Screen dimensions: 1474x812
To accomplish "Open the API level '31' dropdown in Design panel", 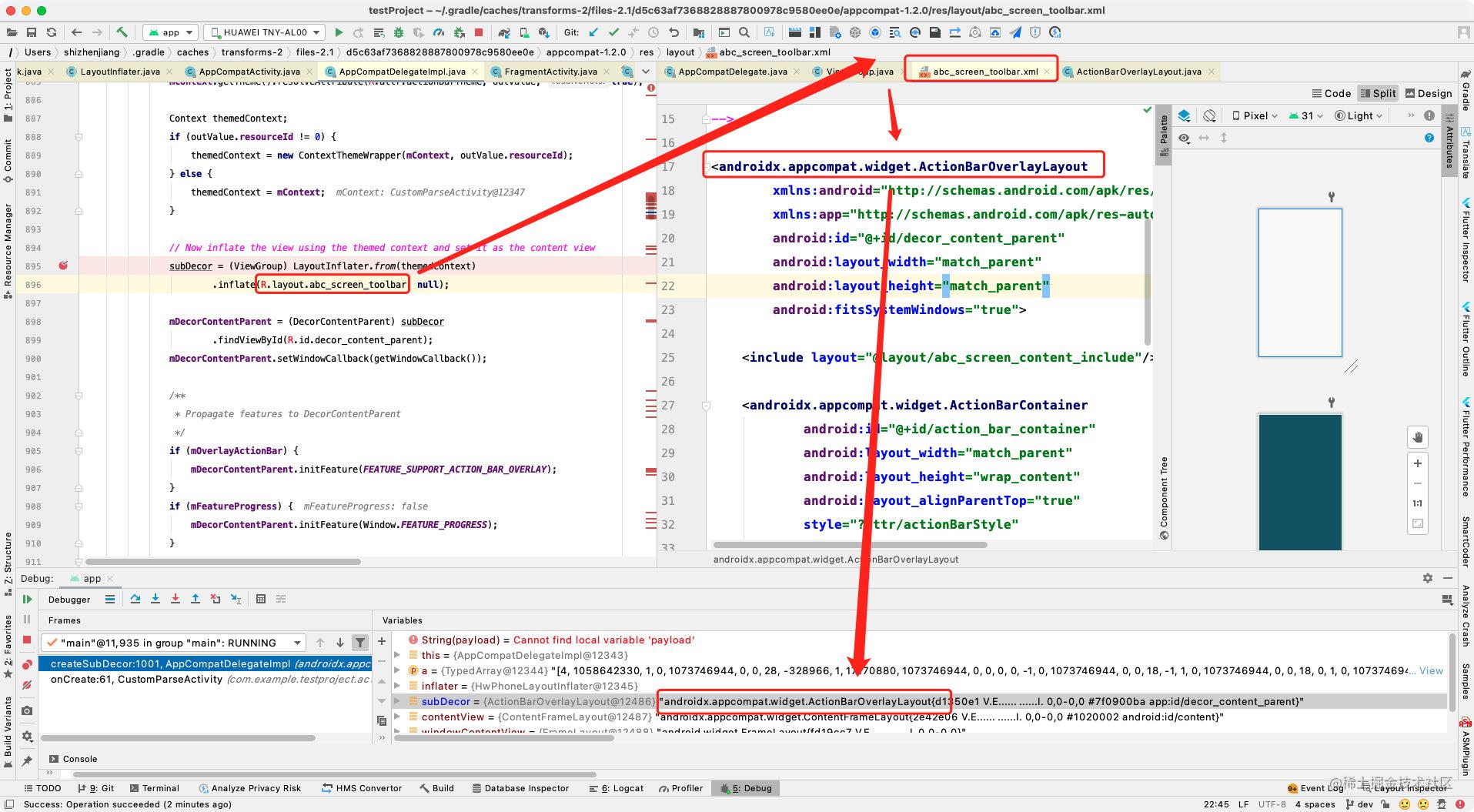I will 1306,115.
